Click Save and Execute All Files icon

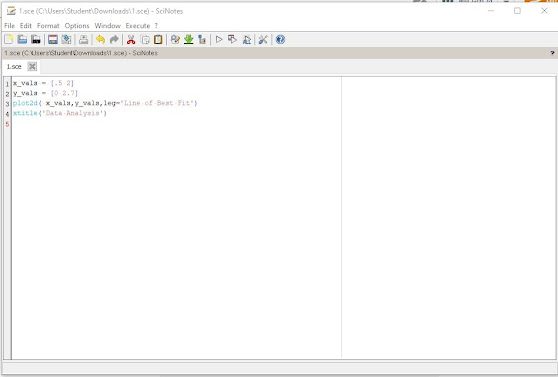click(x=246, y=40)
